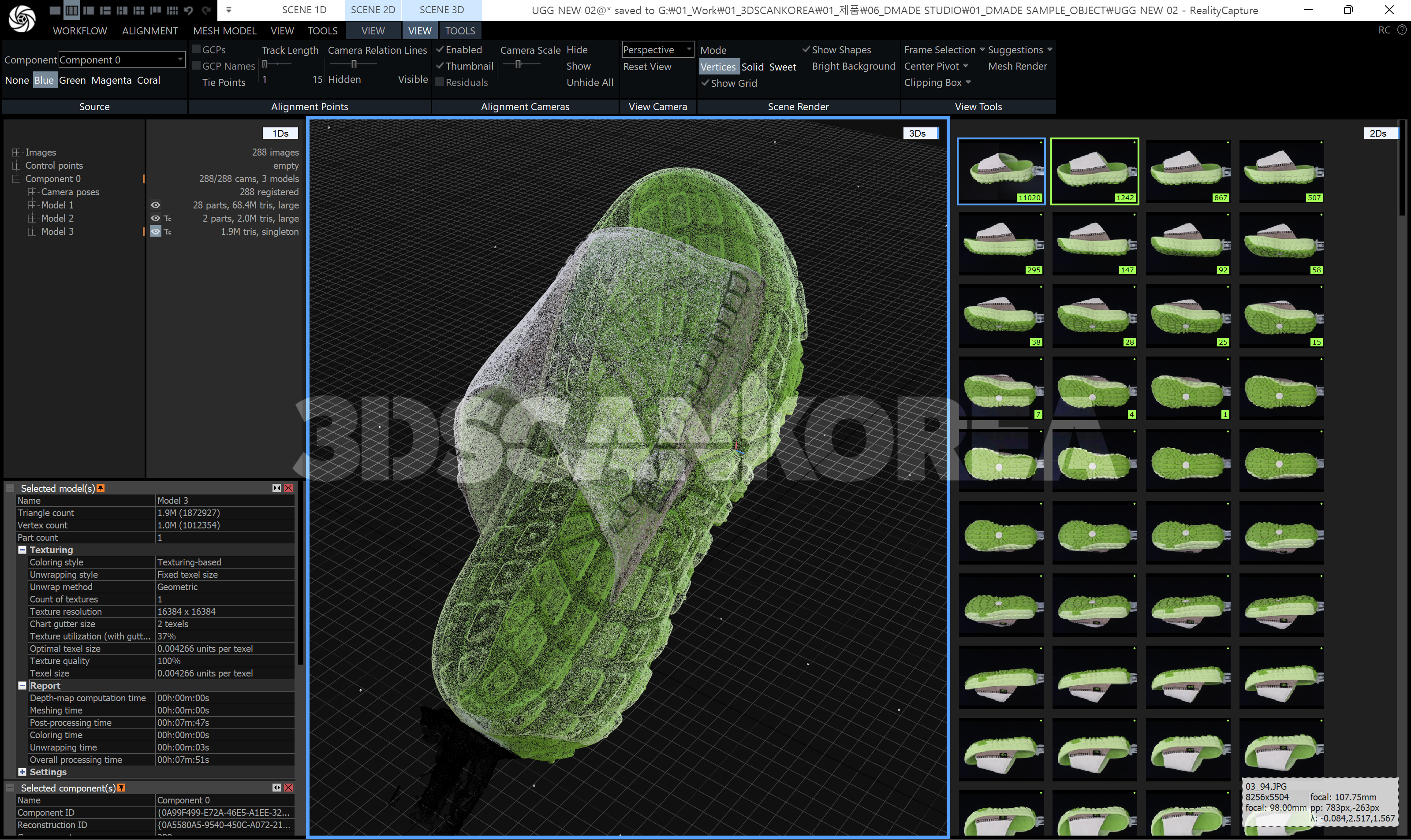The width and height of the screenshot is (1411, 840).
Task: Adjust the Camera Relation Lines slider handle
Action: coord(354,64)
